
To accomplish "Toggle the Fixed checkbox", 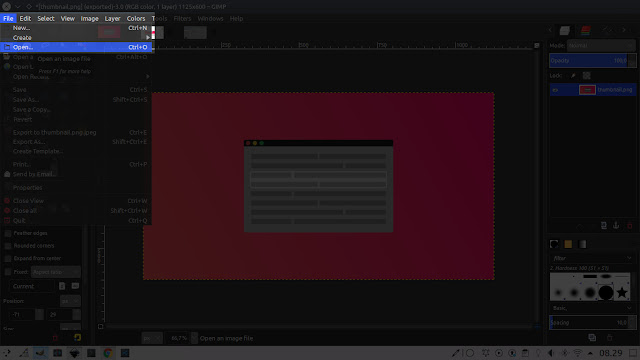I will pos(8,272).
